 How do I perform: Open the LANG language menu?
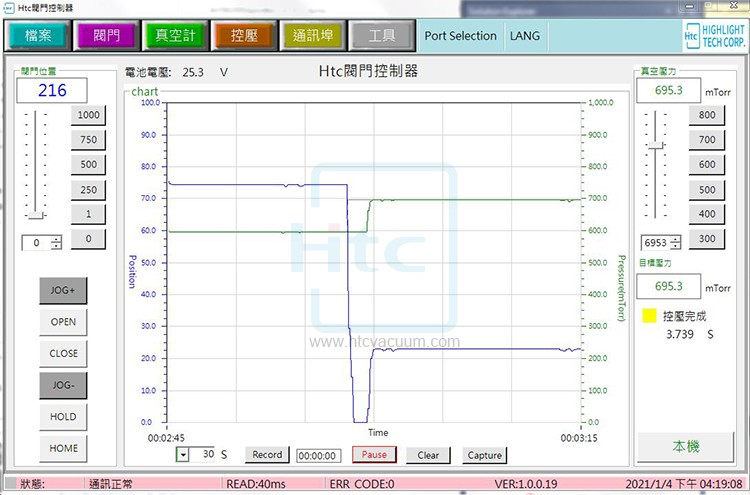coord(525,36)
